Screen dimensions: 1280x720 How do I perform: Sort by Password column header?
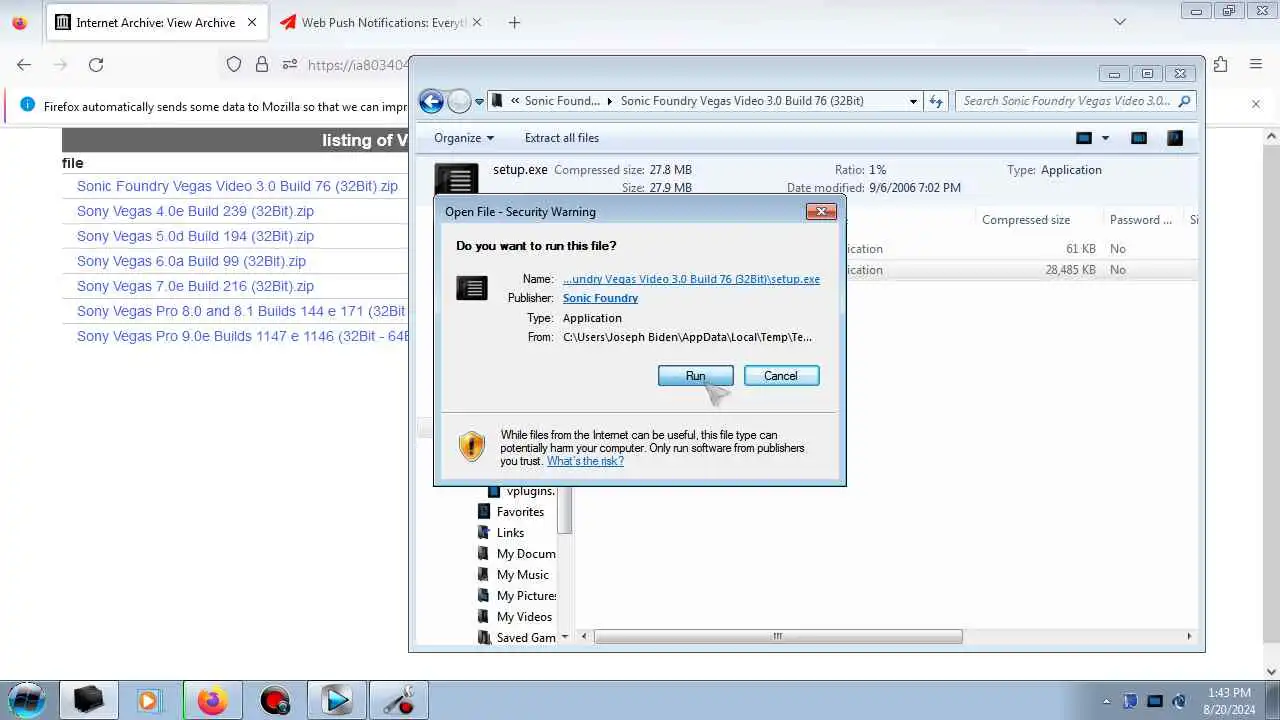click(1141, 220)
